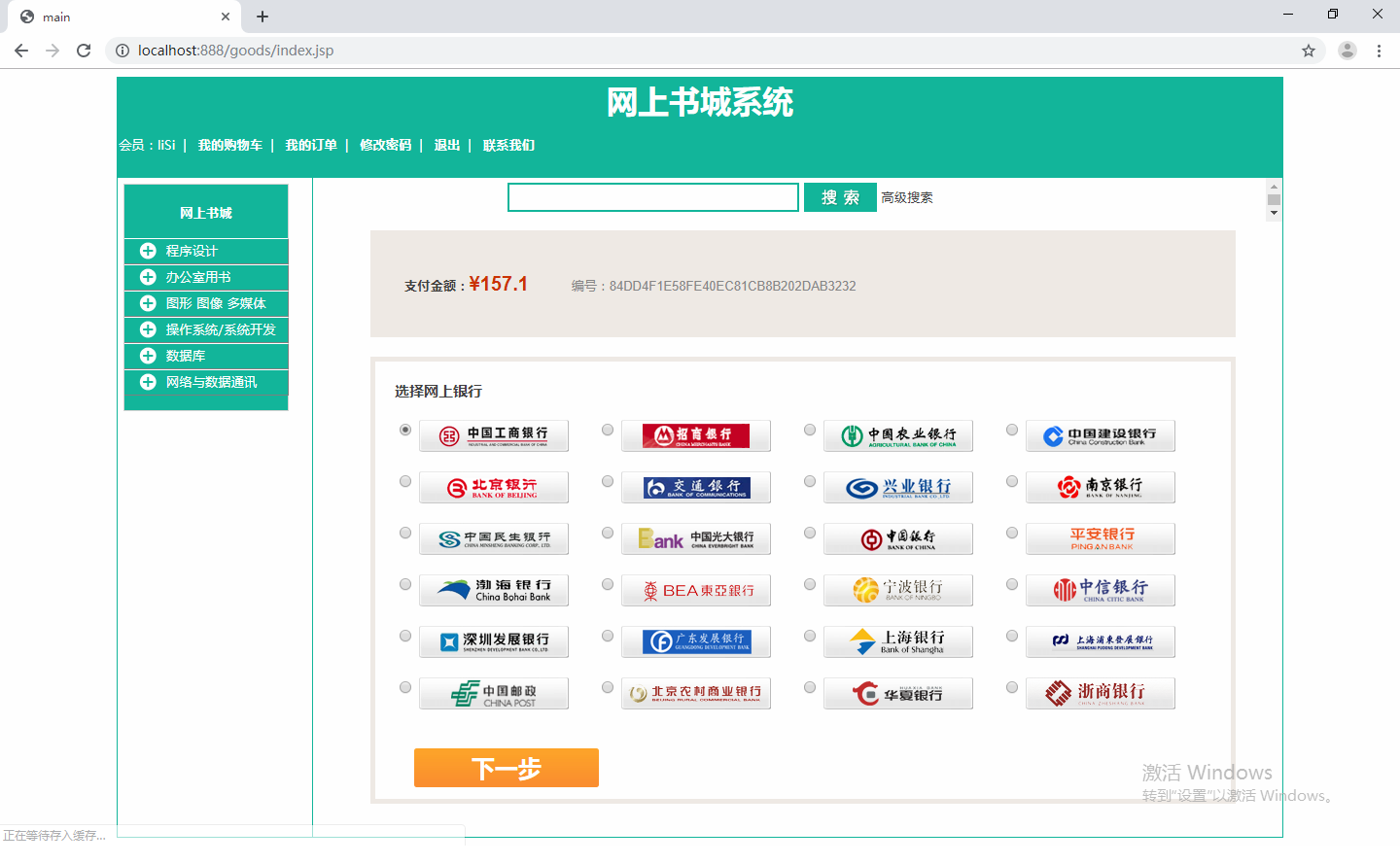Toggle the ICBC radio button

pos(405,430)
